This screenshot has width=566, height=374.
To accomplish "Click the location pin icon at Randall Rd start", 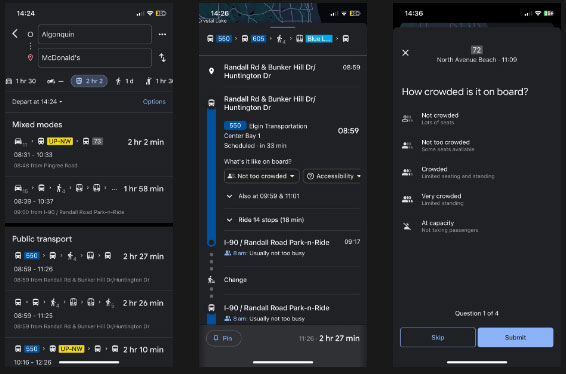I will coord(212,71).
